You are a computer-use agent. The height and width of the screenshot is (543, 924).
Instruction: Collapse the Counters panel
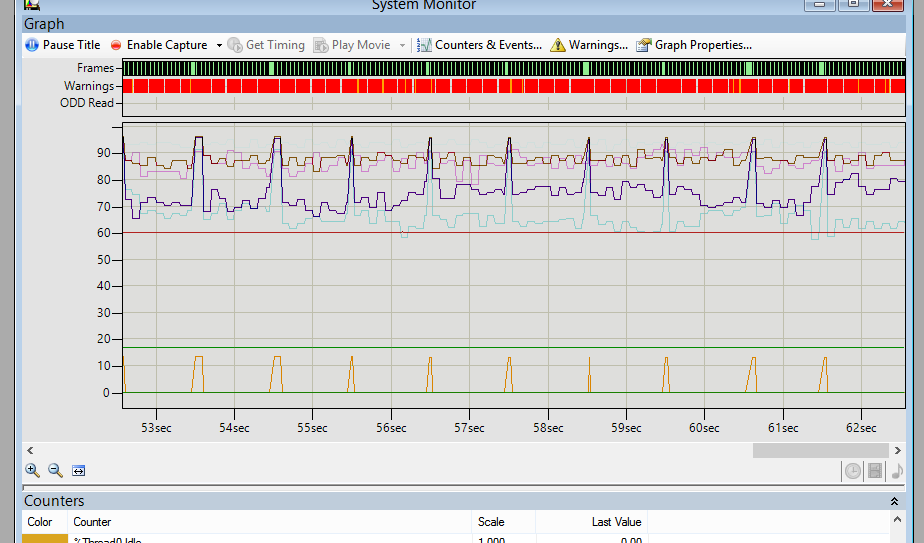894,501
